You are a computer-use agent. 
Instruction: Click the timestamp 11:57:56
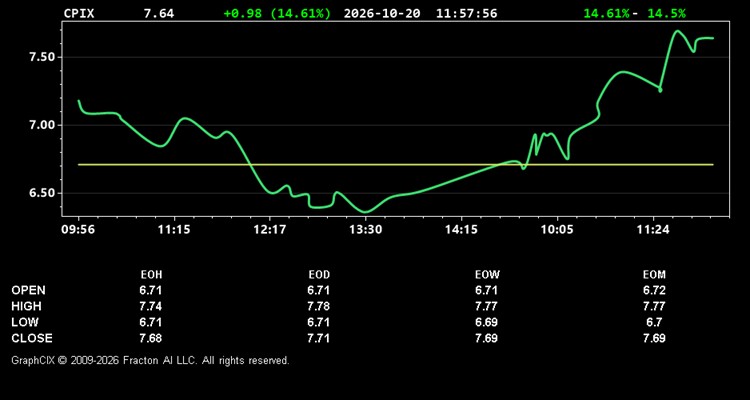(x=466, y=13)
